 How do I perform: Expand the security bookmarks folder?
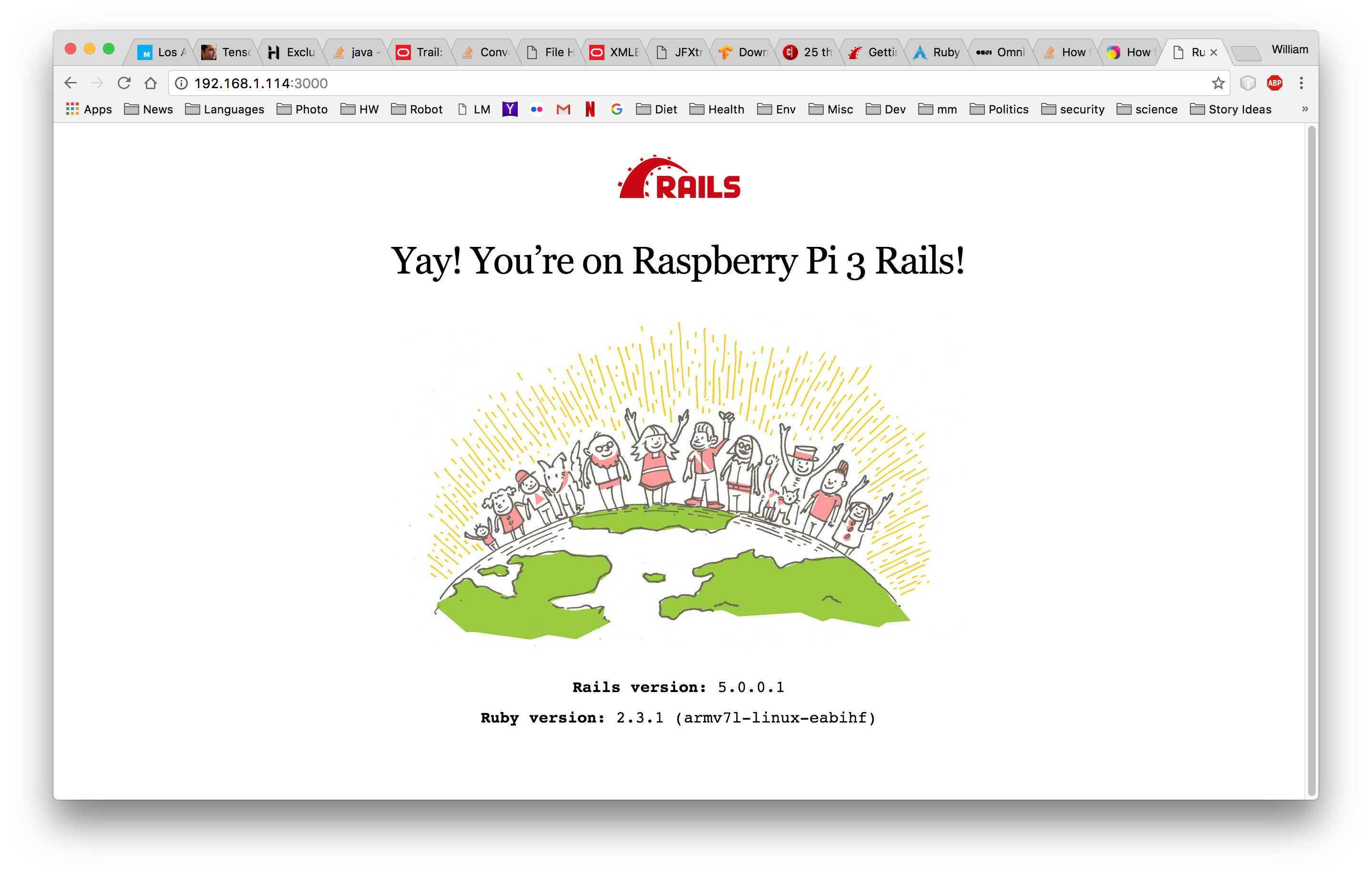[1073, 109]
